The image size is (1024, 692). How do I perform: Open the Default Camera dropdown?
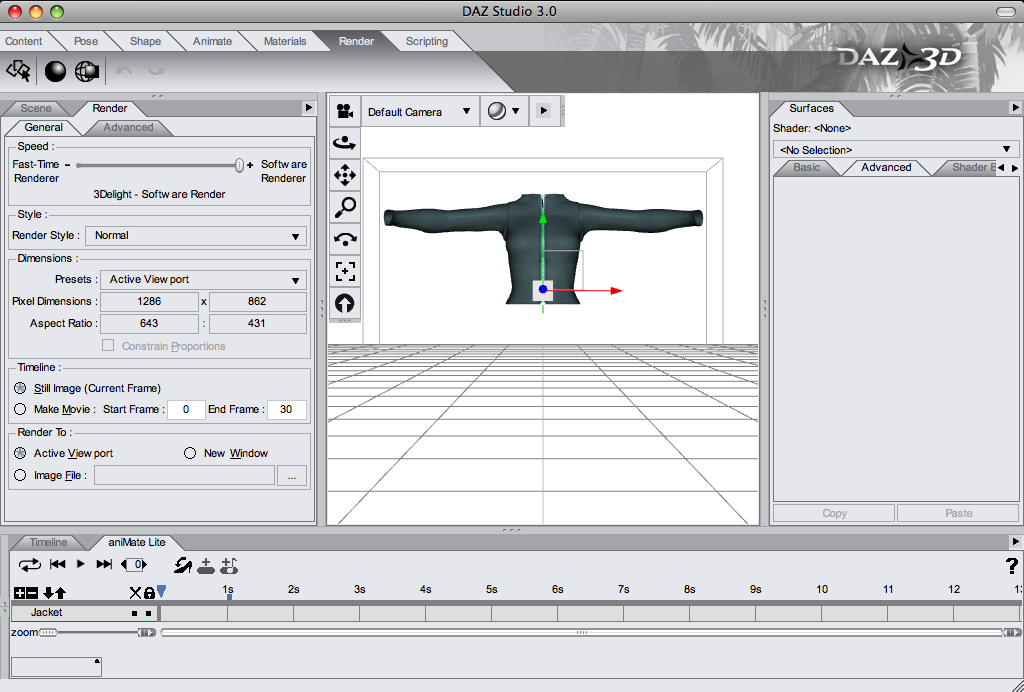coord(420,112)
